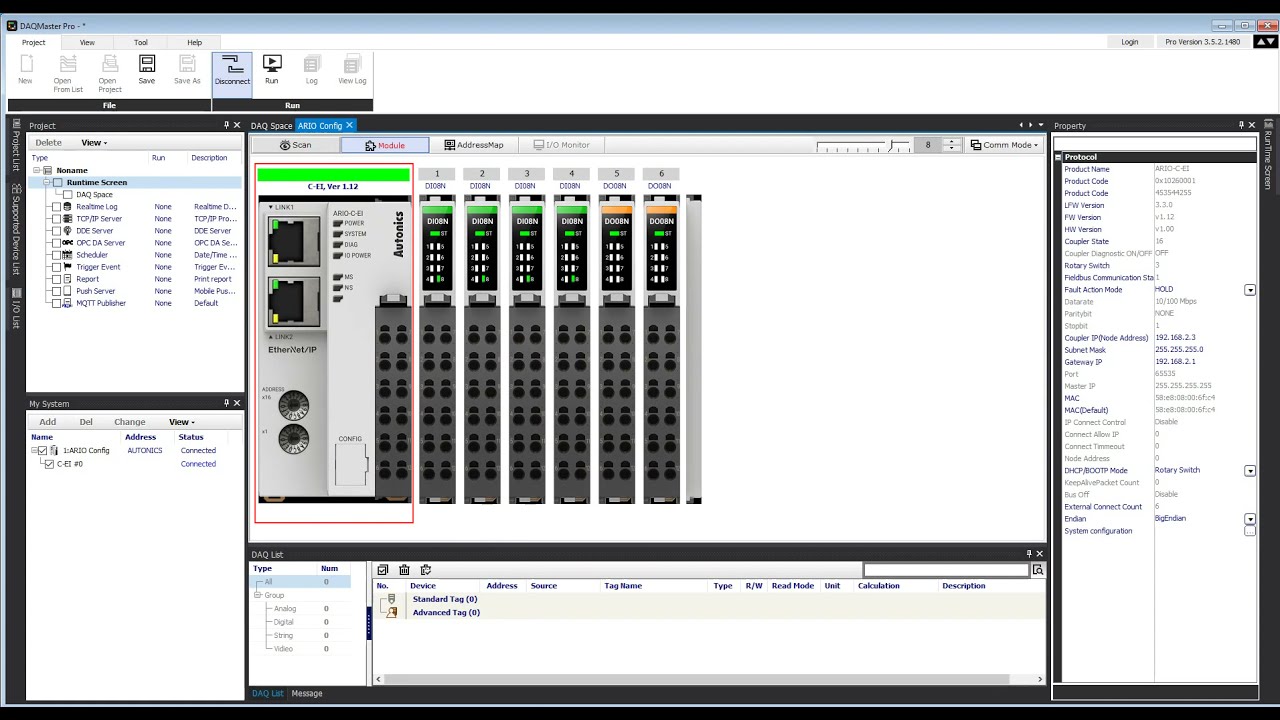Switch to the Message tab
This screenshot has width=1280, height=720.
pos(307,693)
